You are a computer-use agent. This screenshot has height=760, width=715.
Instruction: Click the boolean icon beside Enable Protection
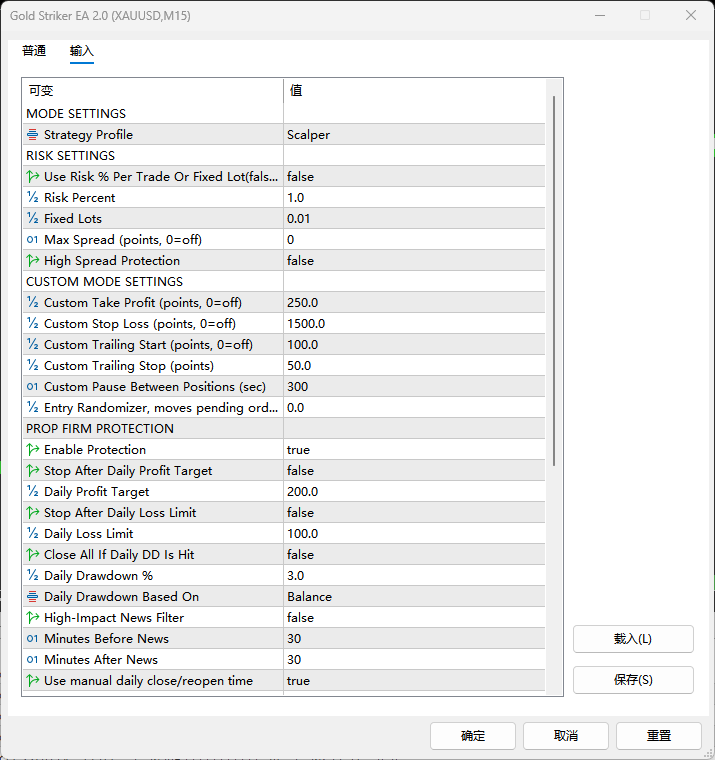pyautogui.click(x=32, y=449)
